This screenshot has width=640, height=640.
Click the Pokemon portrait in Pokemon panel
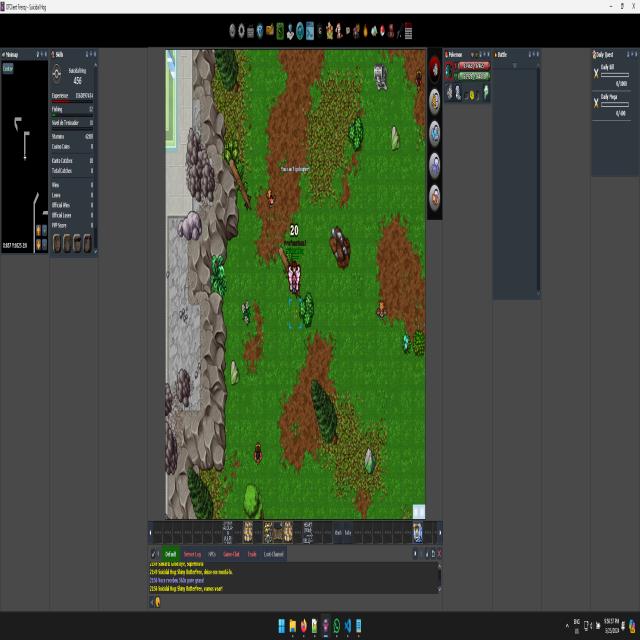pyautogui.click(x=449, y=71)
